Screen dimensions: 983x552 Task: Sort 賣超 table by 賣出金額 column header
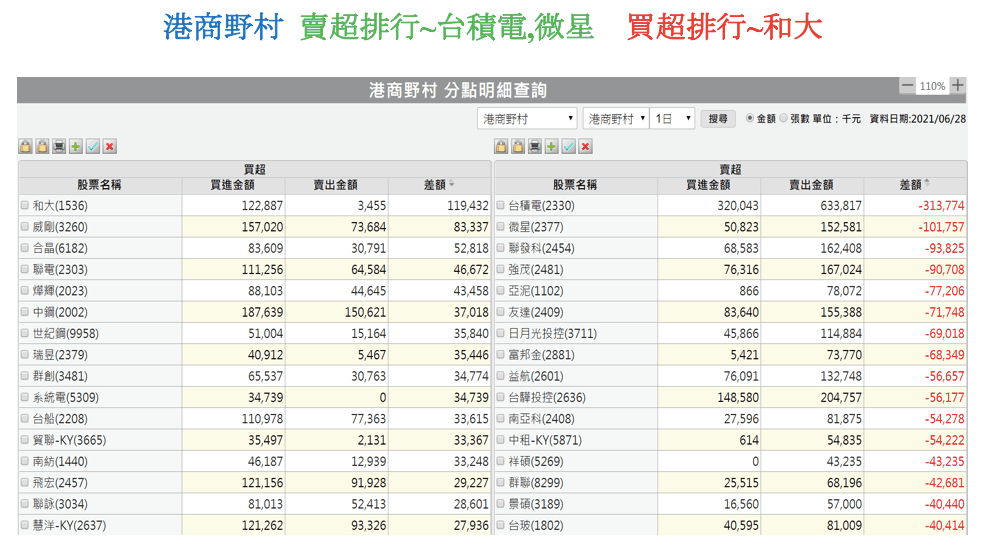pyautogui.click(x=811, y=185)
